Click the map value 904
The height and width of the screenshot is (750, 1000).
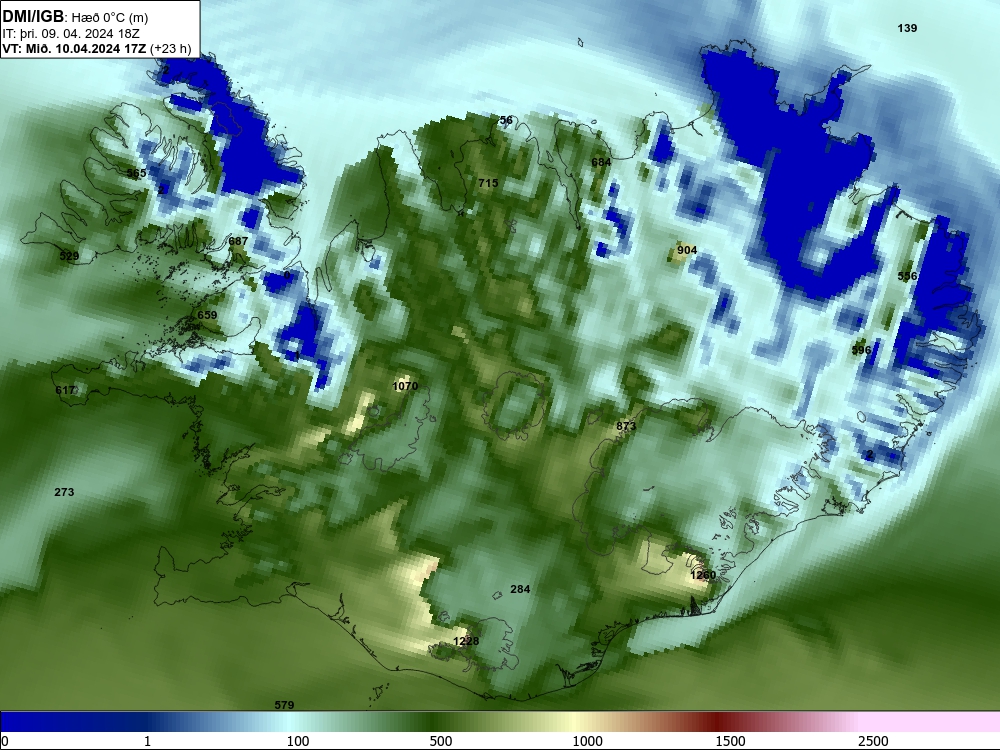pos(687,250)
